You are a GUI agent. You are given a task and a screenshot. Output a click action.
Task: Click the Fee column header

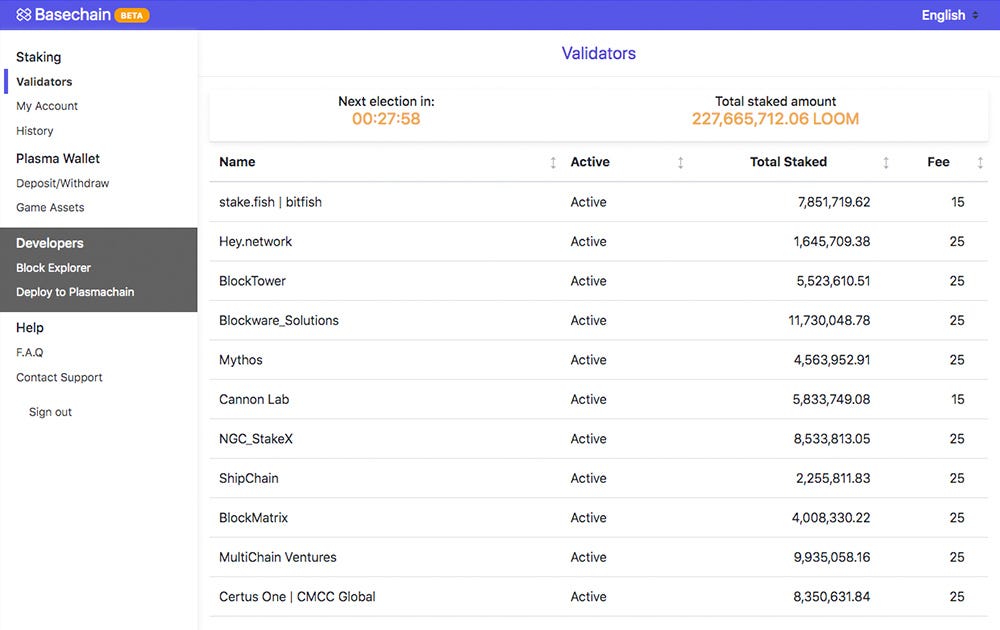pos(938,162)
